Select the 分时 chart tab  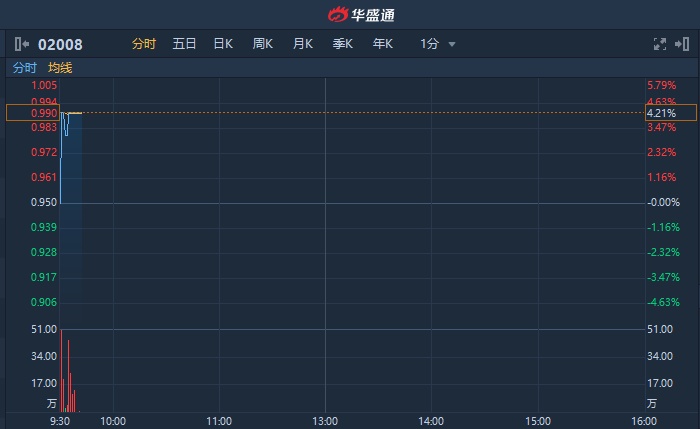tap(144, 44)
